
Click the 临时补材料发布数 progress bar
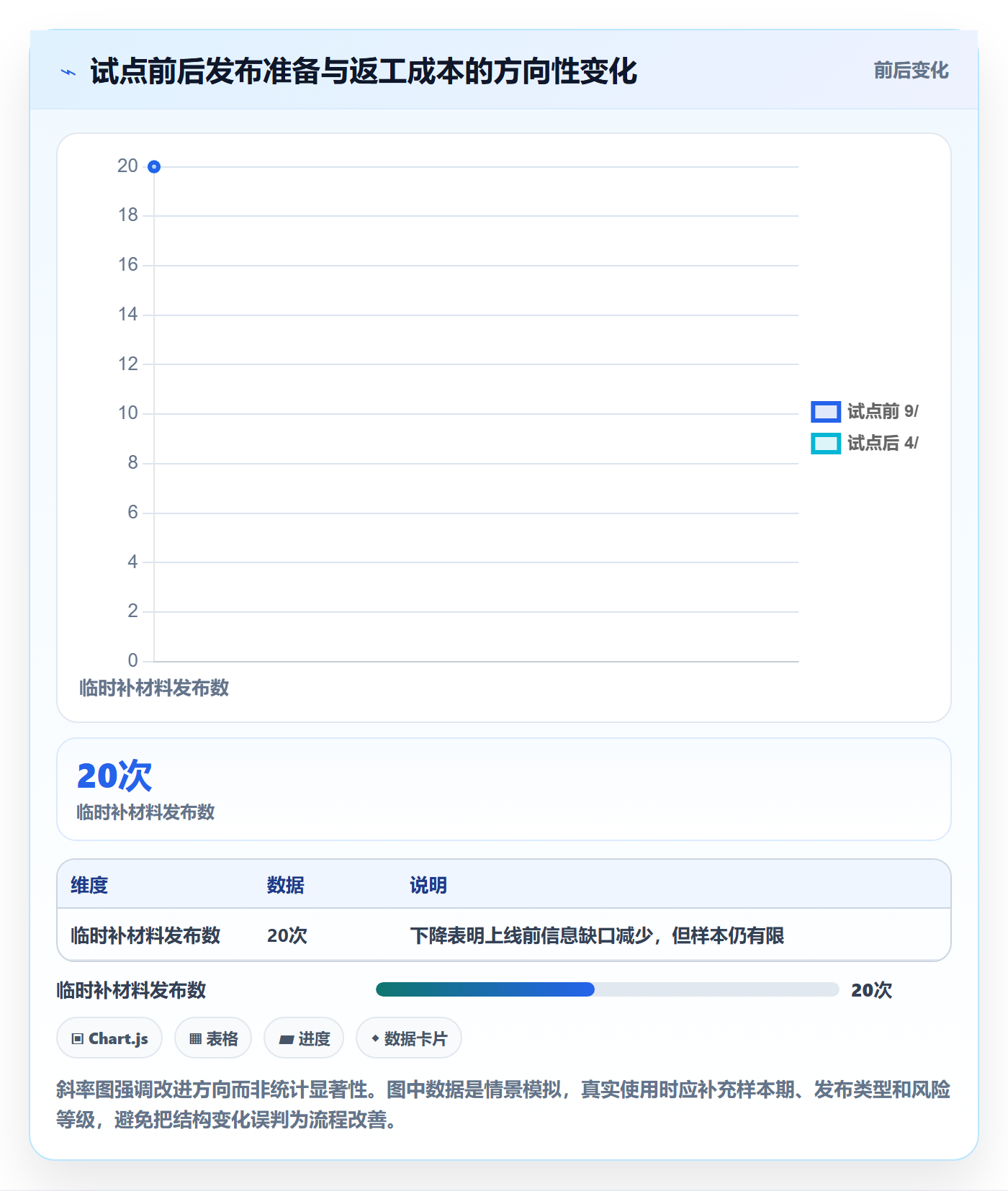pos(607,989)
